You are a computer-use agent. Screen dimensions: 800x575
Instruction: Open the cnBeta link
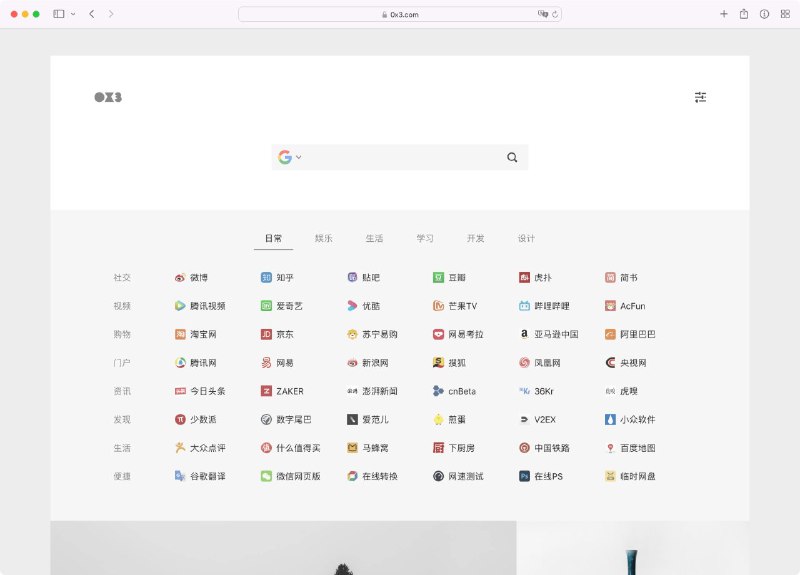tap(455, 391)
